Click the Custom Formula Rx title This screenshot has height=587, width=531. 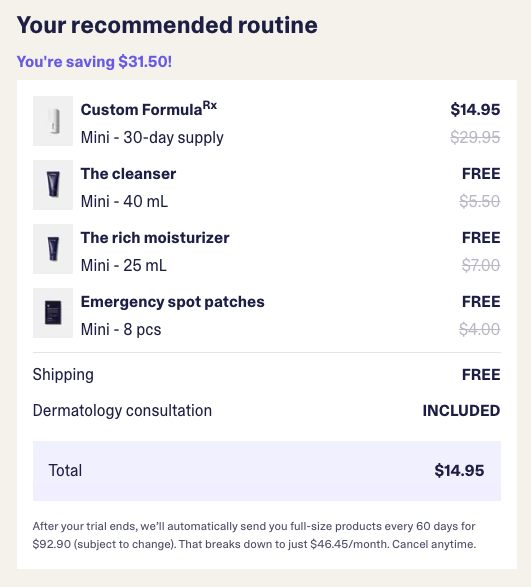tap(149, 109)
